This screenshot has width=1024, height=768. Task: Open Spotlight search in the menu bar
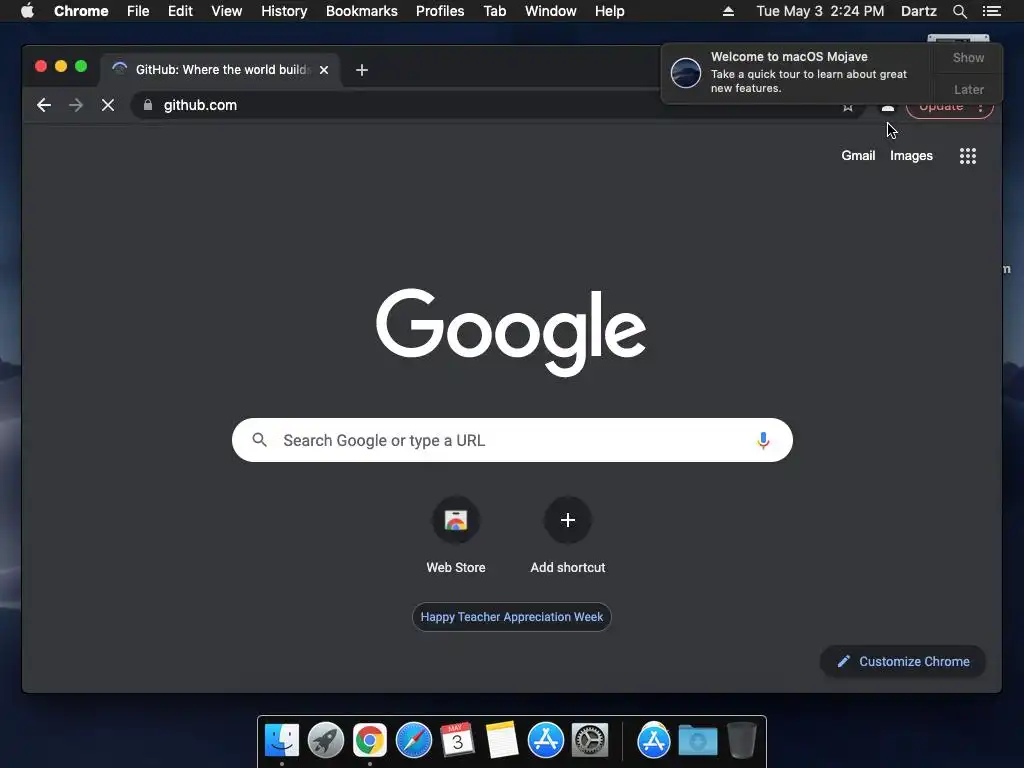coord(959,11)
